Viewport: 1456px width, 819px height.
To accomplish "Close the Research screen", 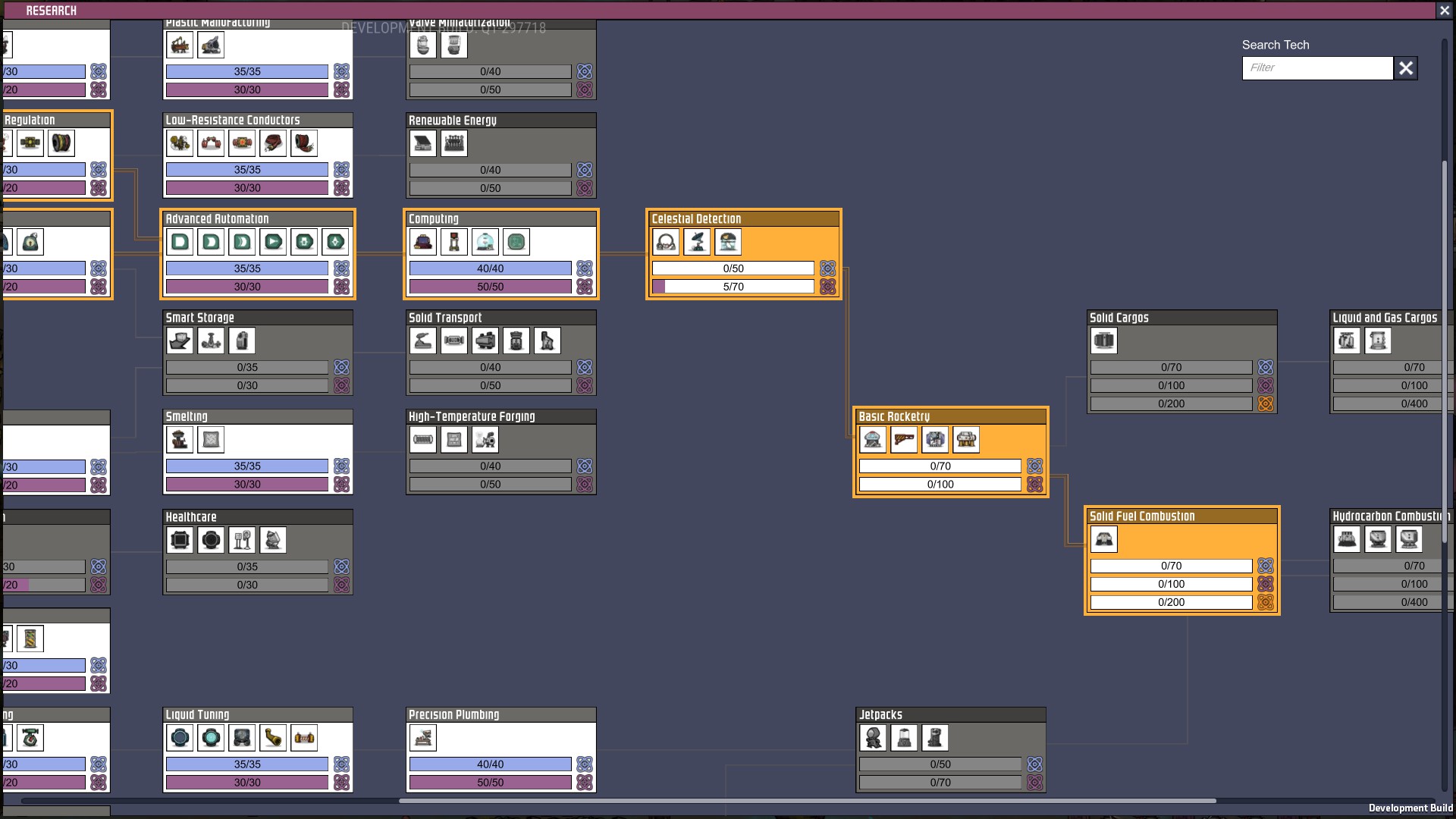I will coord(1444,11).
